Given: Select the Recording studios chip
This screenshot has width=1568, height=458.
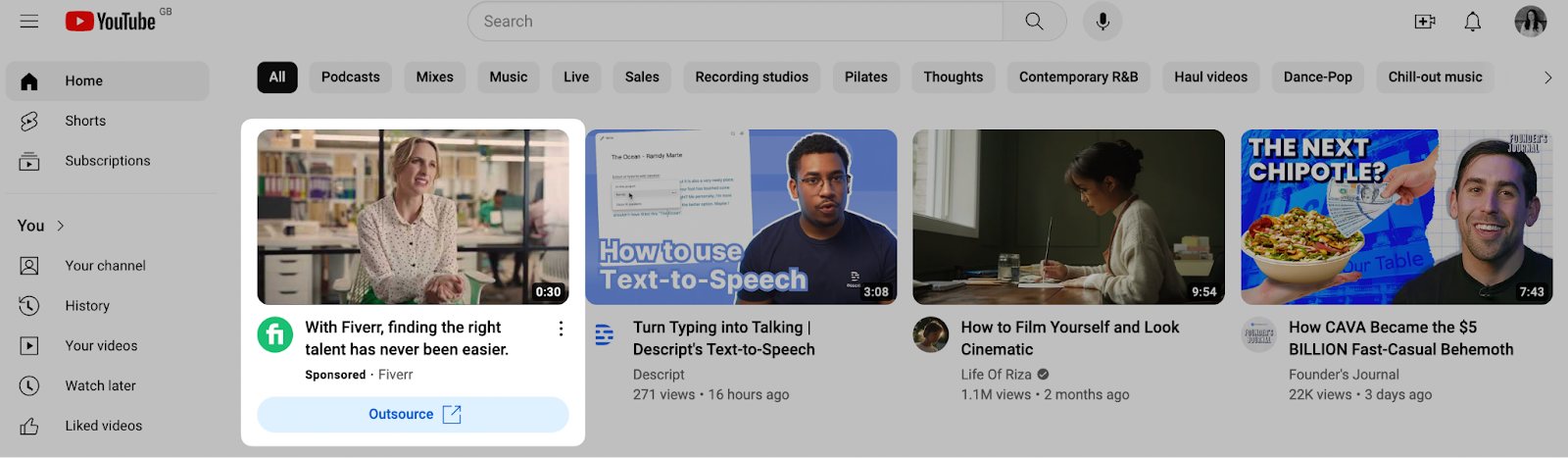Looking at the screenshot, I should pos(752,77).
